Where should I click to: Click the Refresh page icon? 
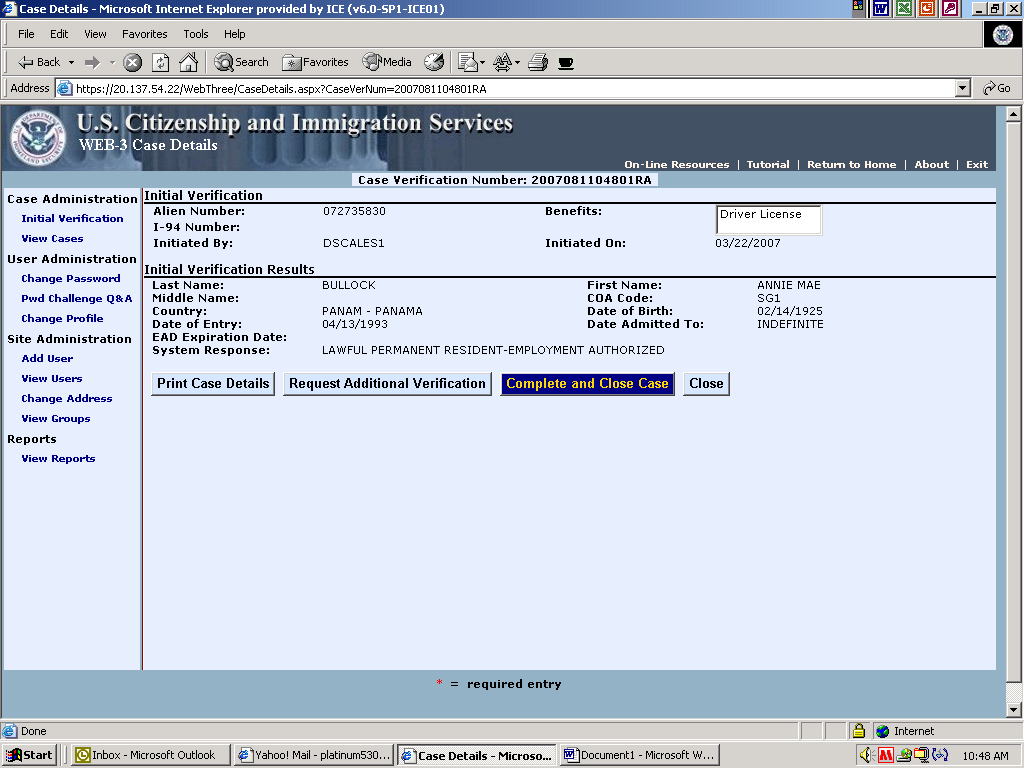pos(160,62)
